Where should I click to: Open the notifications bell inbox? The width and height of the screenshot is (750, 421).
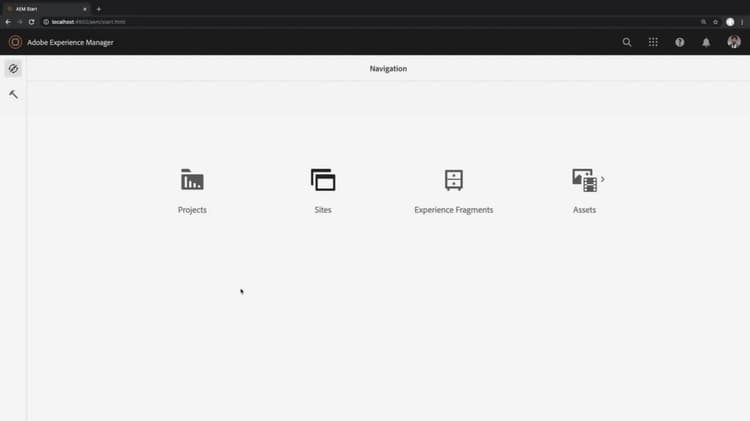pos(706,42)
